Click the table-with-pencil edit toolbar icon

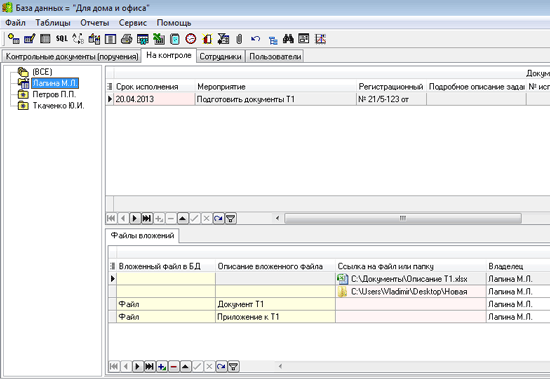click(30, 39)
